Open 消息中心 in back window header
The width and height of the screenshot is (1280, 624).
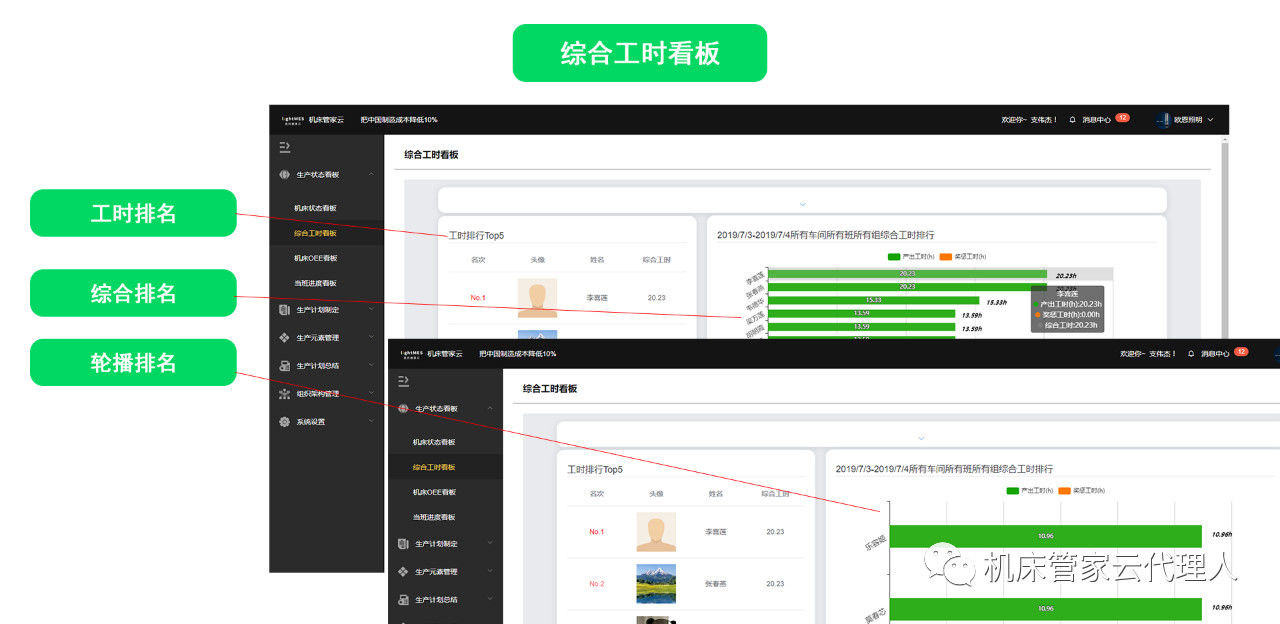tap(1096, 120)
